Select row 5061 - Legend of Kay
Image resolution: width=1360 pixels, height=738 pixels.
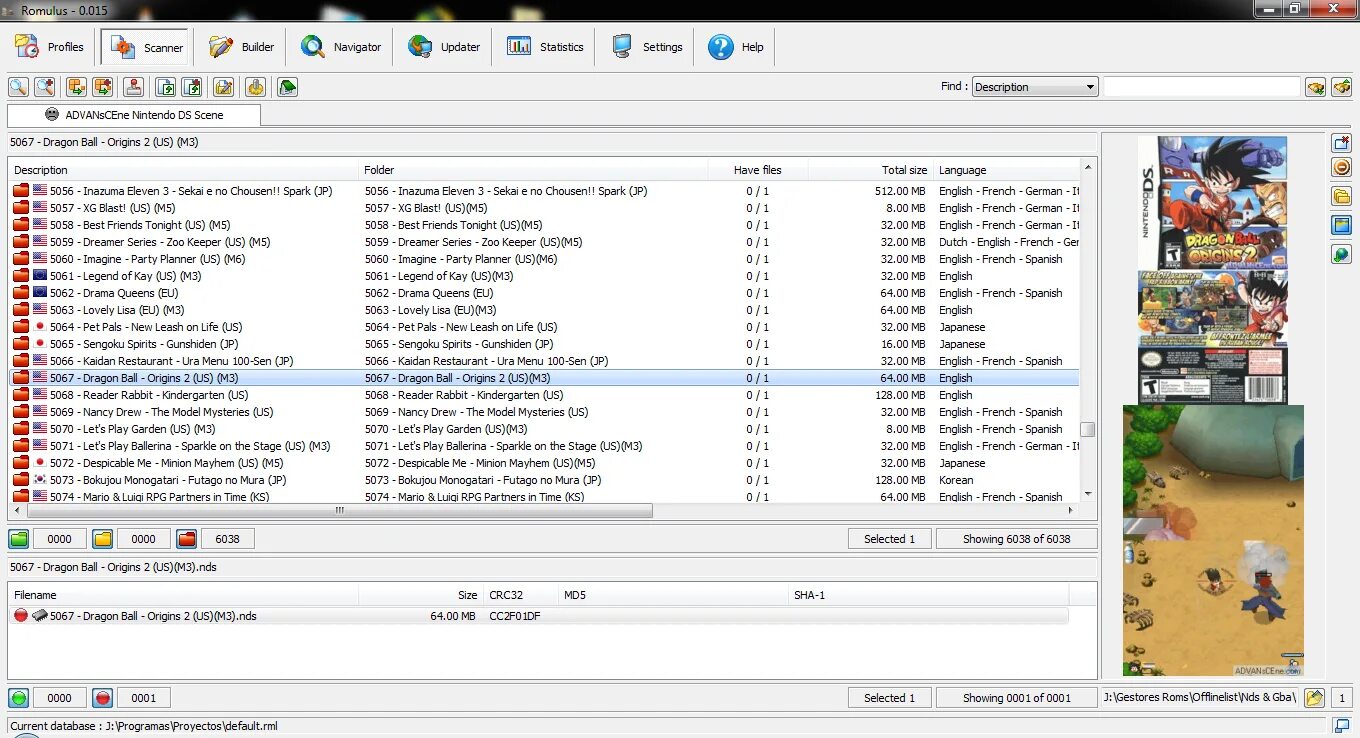[544, 276]
